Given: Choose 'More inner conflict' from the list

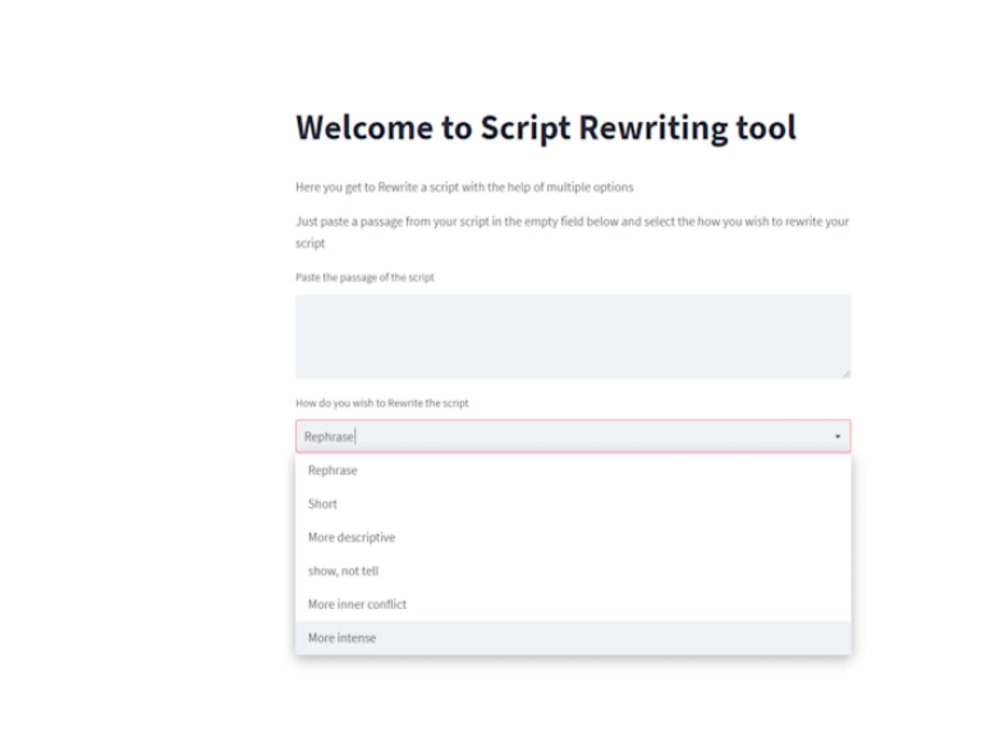Looking at the screenshot, I should [357, 604].
